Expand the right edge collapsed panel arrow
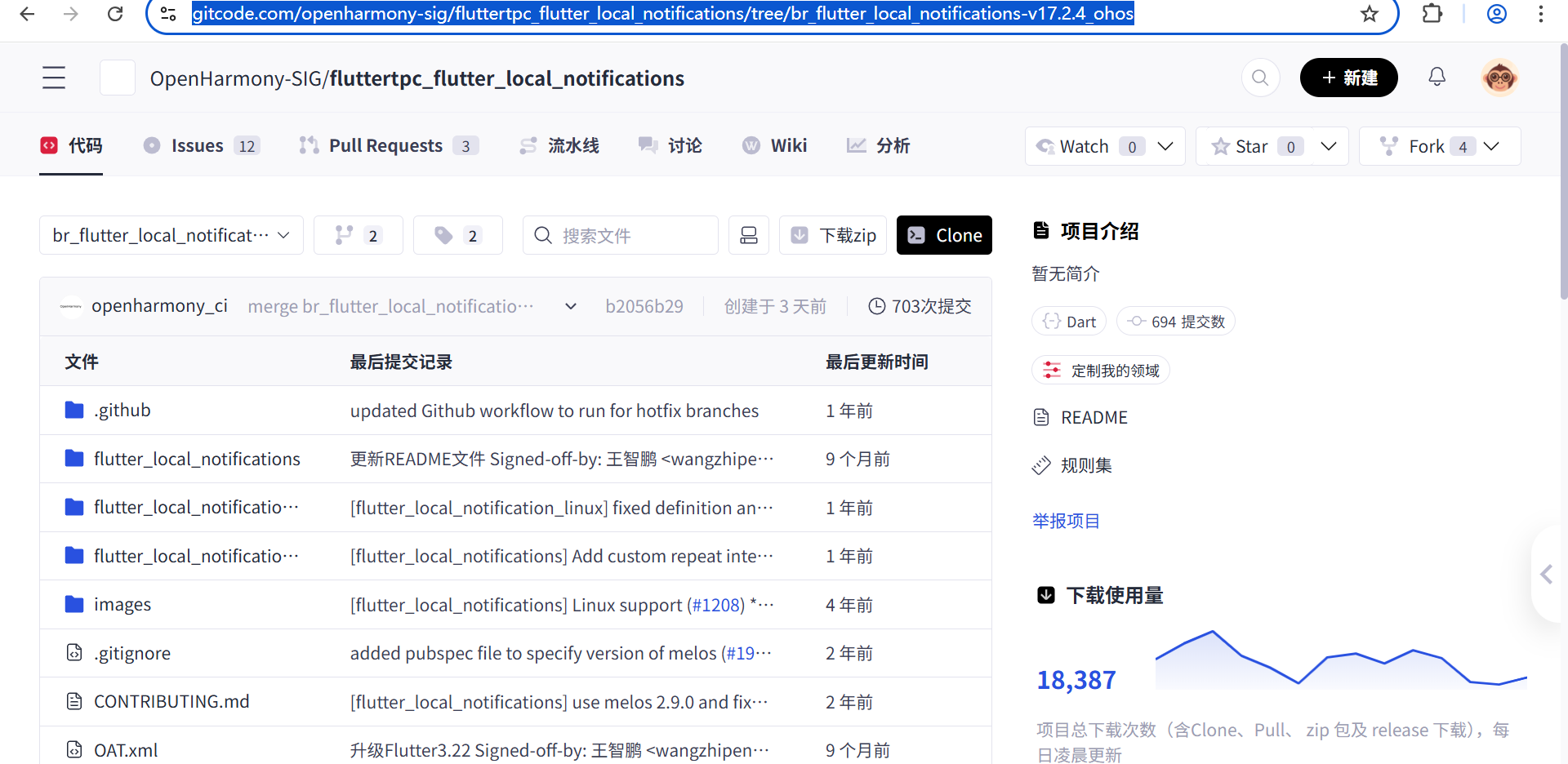This screenshot has height=764, width=1568. [1547, 574]
